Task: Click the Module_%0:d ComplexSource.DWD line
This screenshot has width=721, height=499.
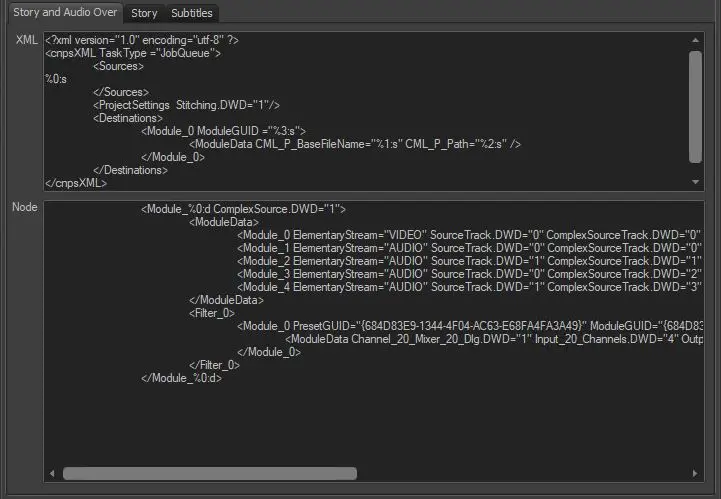Action: (243, 209)
